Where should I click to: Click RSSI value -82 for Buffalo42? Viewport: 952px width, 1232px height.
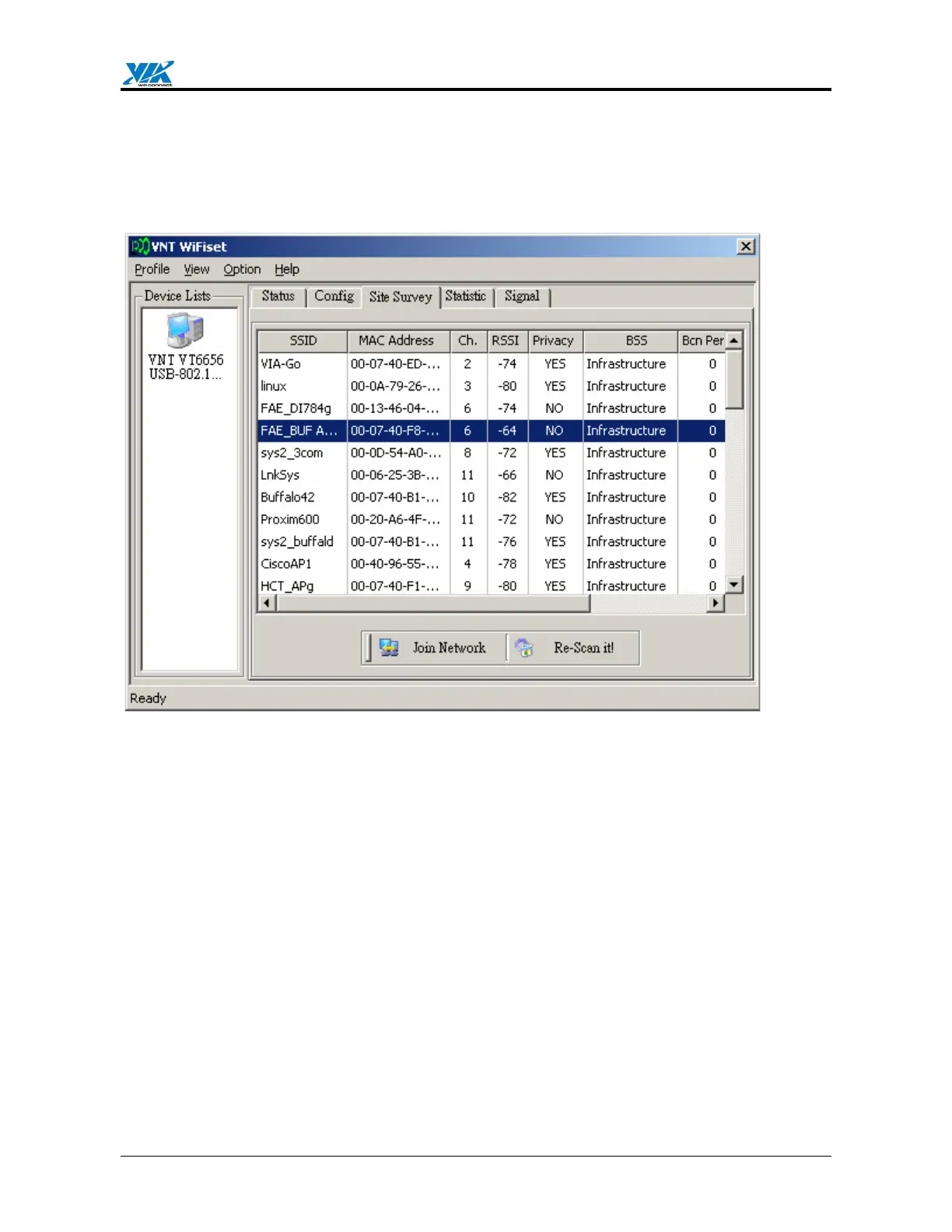click(507, 497)
